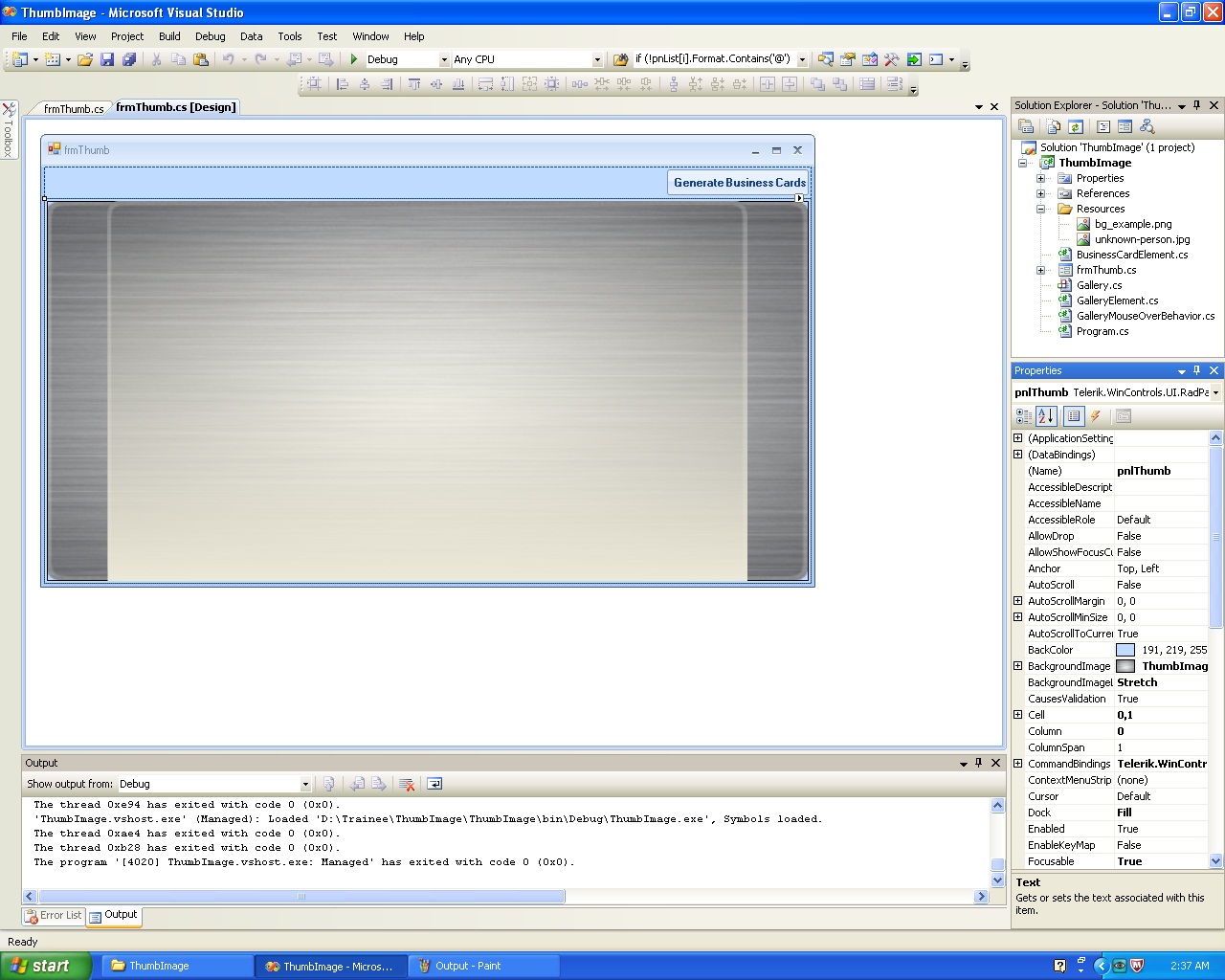Switch to the frmThumb.cs code tab
Image resolution: width=1225 pixels, height=980 pixels.
coord(73,109)
